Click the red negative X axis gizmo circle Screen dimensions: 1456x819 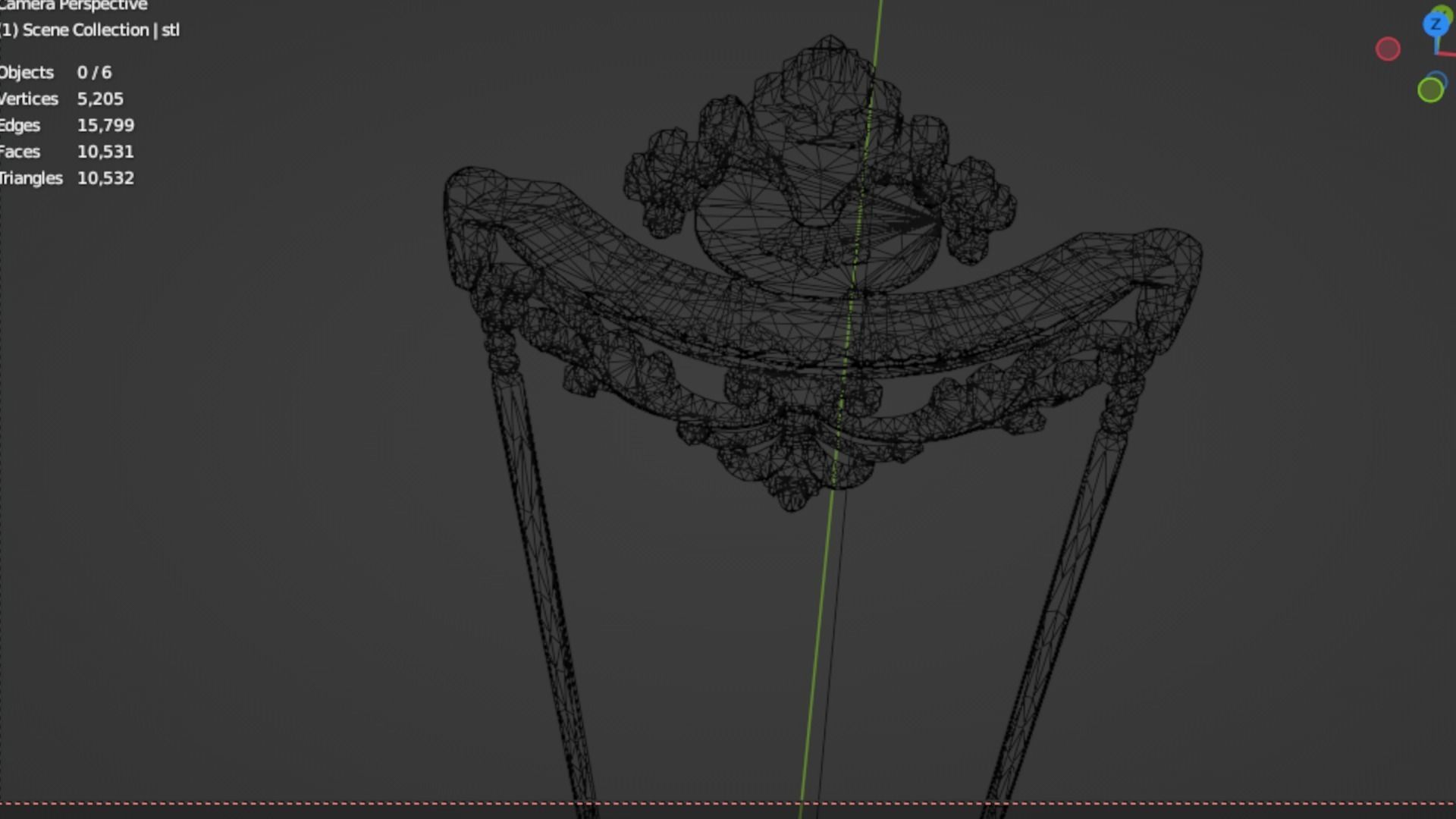click(1388, 49)
